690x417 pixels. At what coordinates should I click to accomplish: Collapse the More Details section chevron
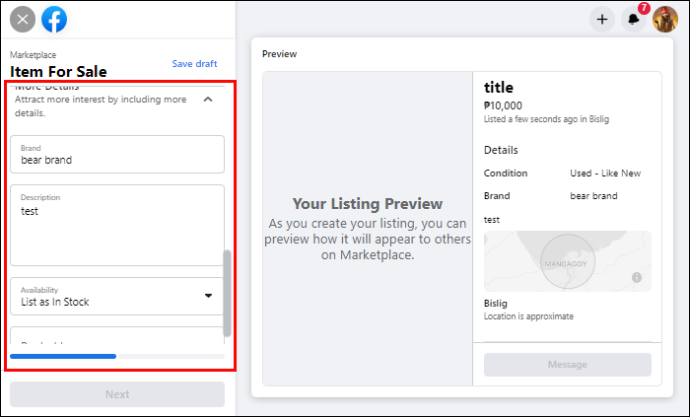(x=208, y=99)
